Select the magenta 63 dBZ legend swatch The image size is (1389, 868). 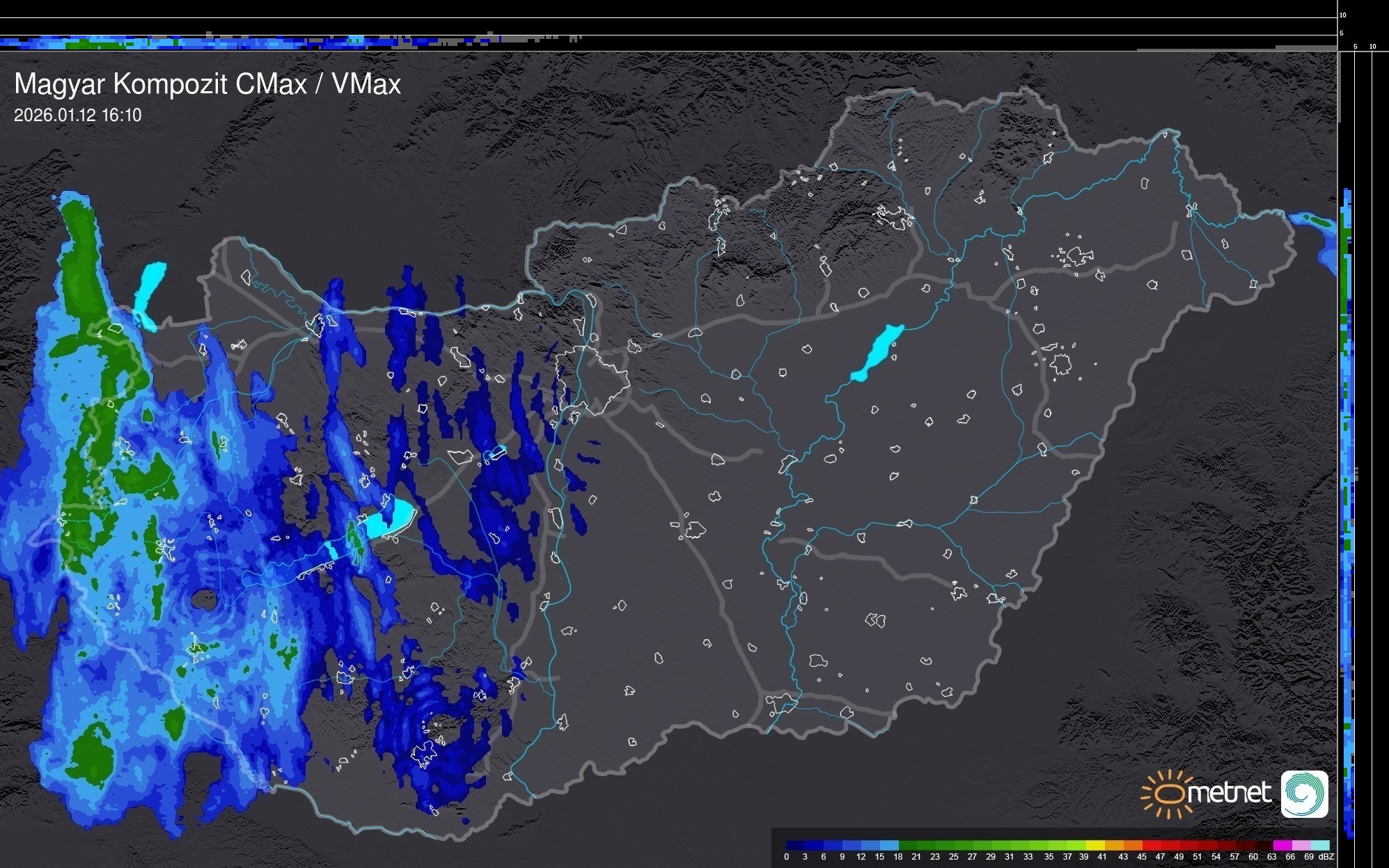tap(1282, 846)
